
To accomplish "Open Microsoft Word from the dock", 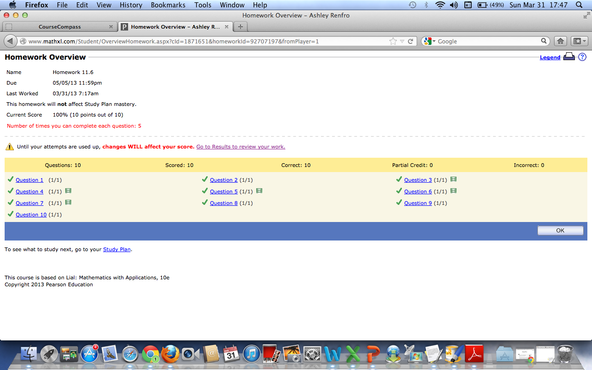I will (333, 355).
